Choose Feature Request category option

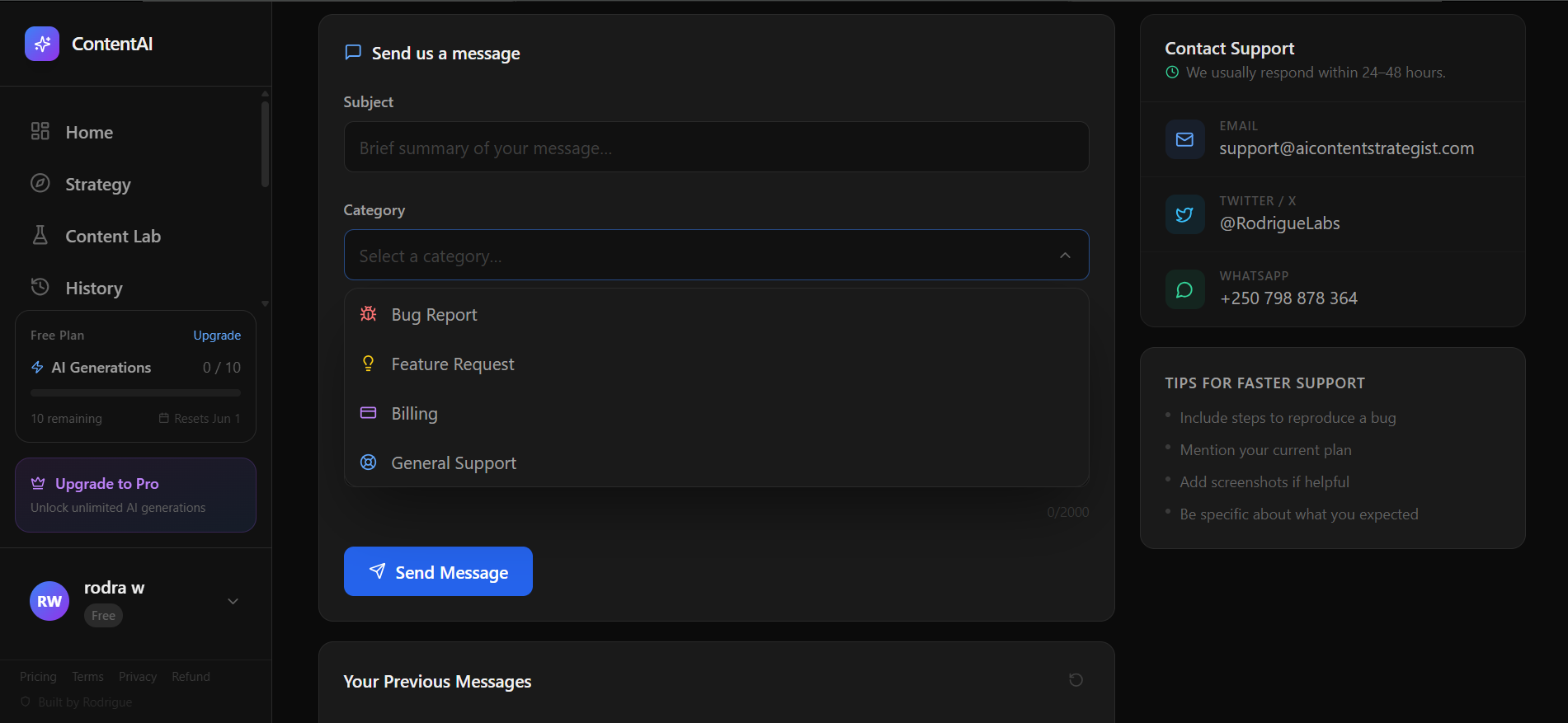click(x=716, y=364)
